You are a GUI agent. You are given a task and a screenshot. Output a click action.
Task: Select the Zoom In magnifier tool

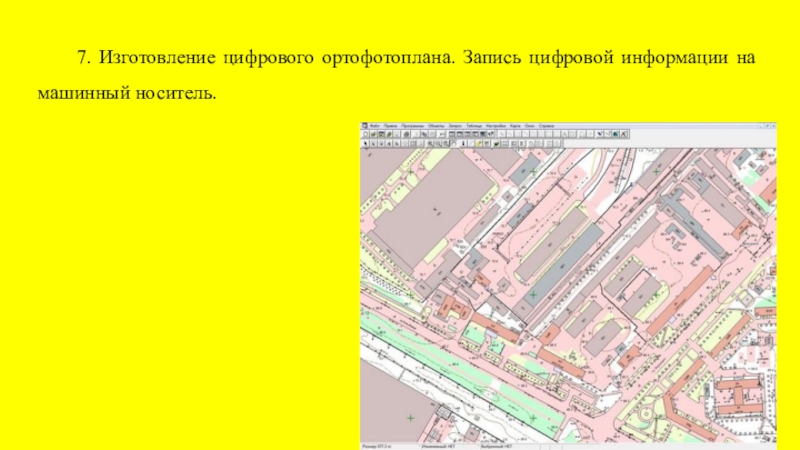click(x=430, y=143)
